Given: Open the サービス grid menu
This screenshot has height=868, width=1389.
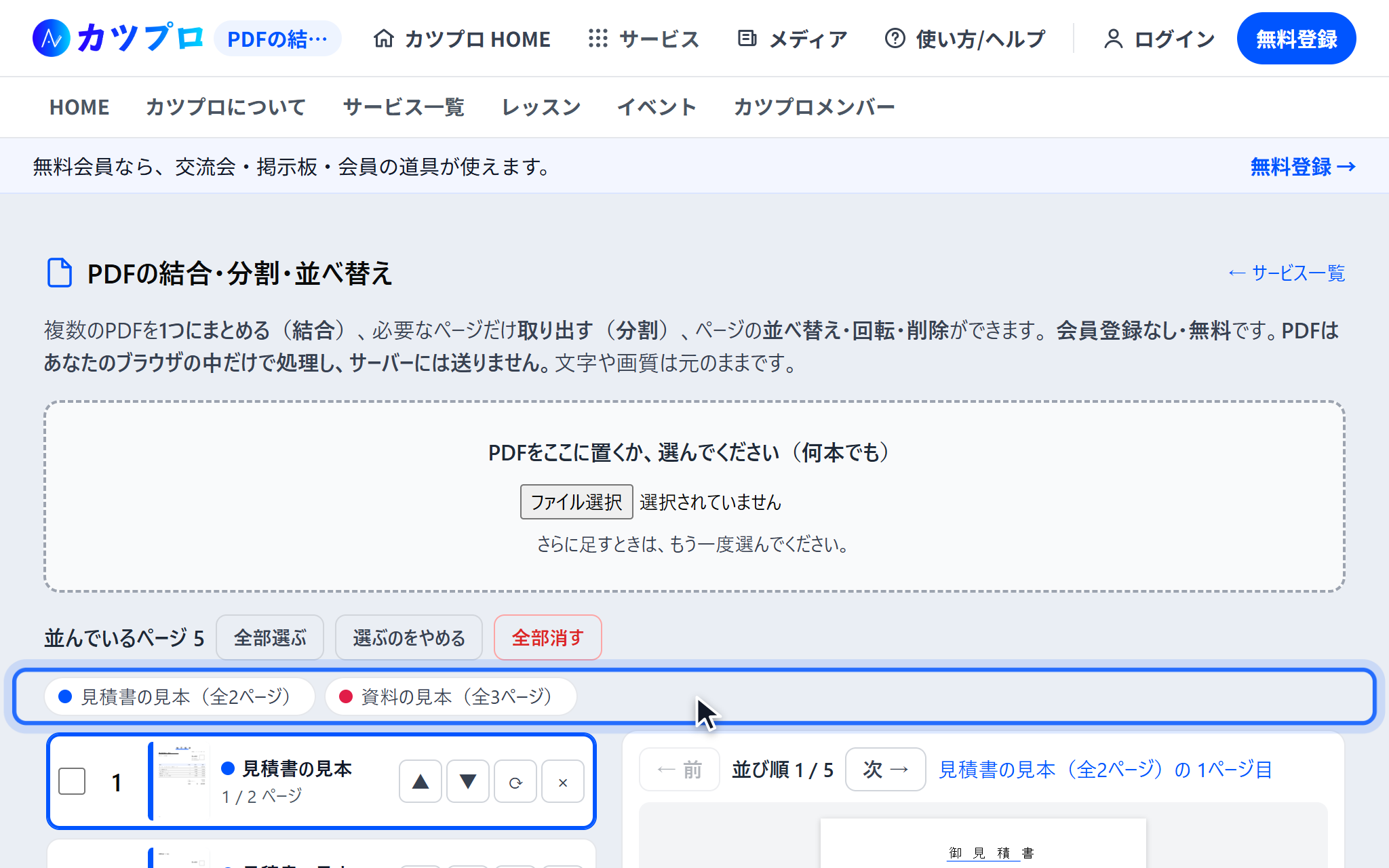Looking at the screenshot, I should pos(644,39).
